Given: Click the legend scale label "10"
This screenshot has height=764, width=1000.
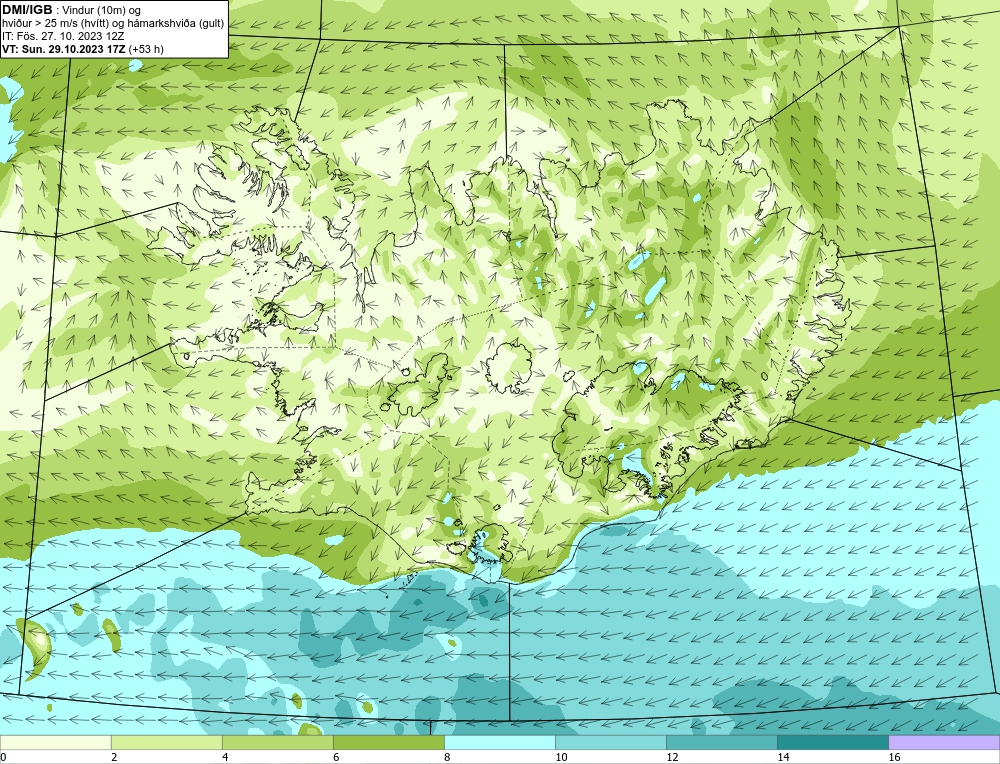Looking at the screenshot, I should tap(561, 757).
